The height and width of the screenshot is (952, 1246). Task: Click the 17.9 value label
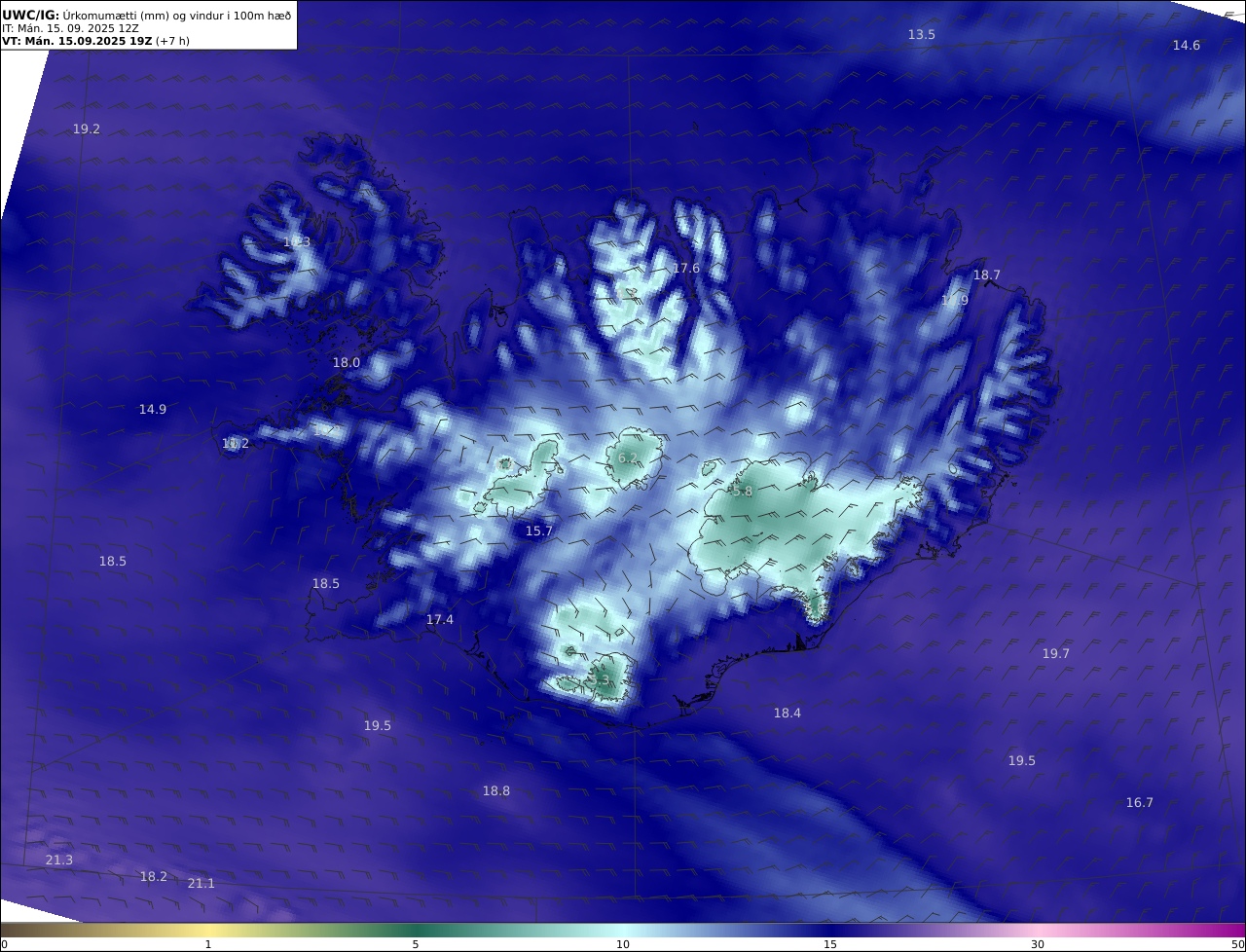point(955,301)
